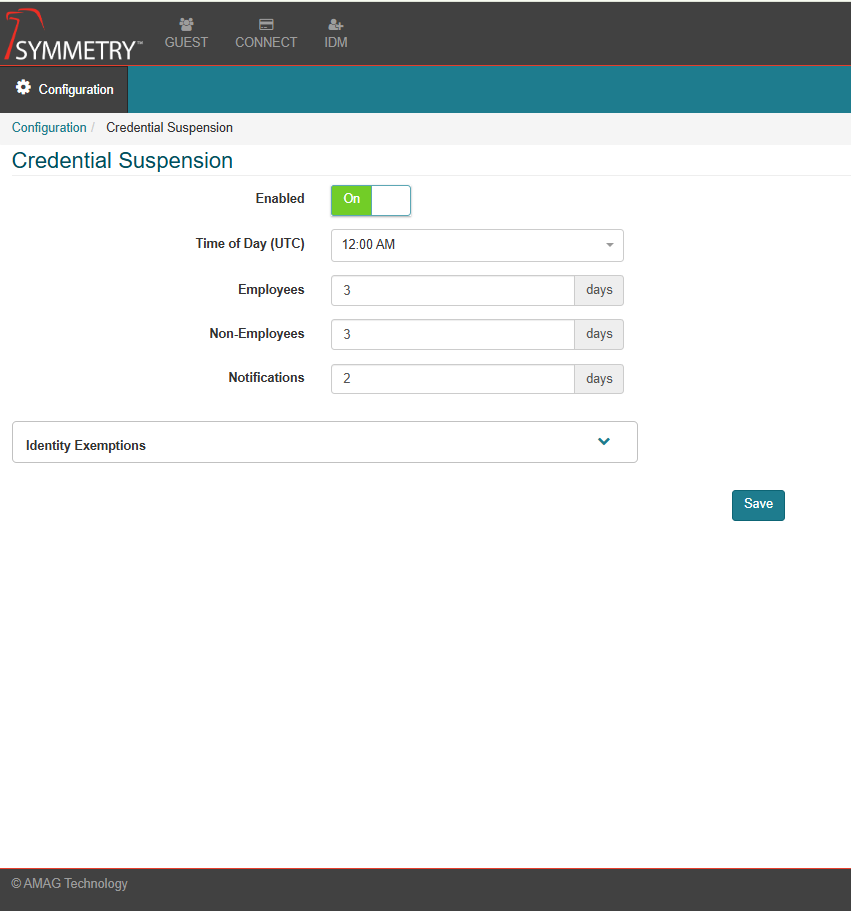Click the IDM add-user icon
Image resolution: width=851 pixels, height=911 pixels.
[x=336, y=24]
